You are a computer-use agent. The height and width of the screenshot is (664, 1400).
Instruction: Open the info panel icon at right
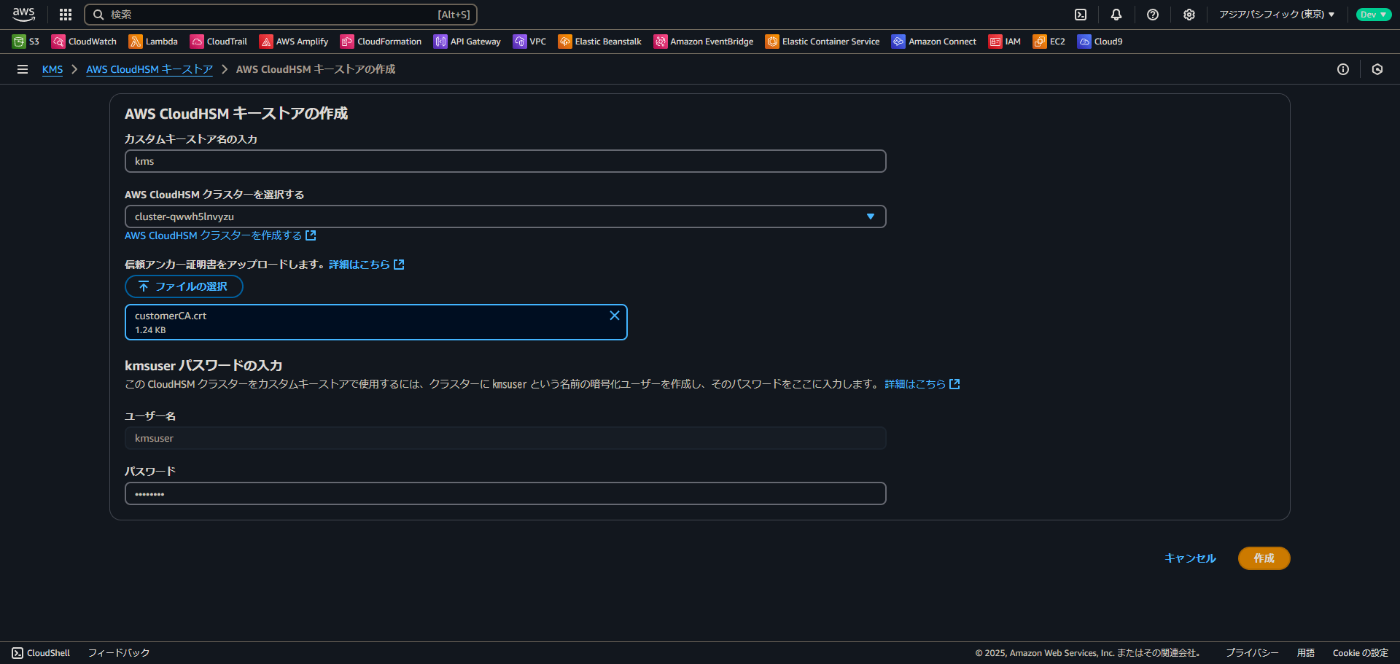(x=1343, y=69)
